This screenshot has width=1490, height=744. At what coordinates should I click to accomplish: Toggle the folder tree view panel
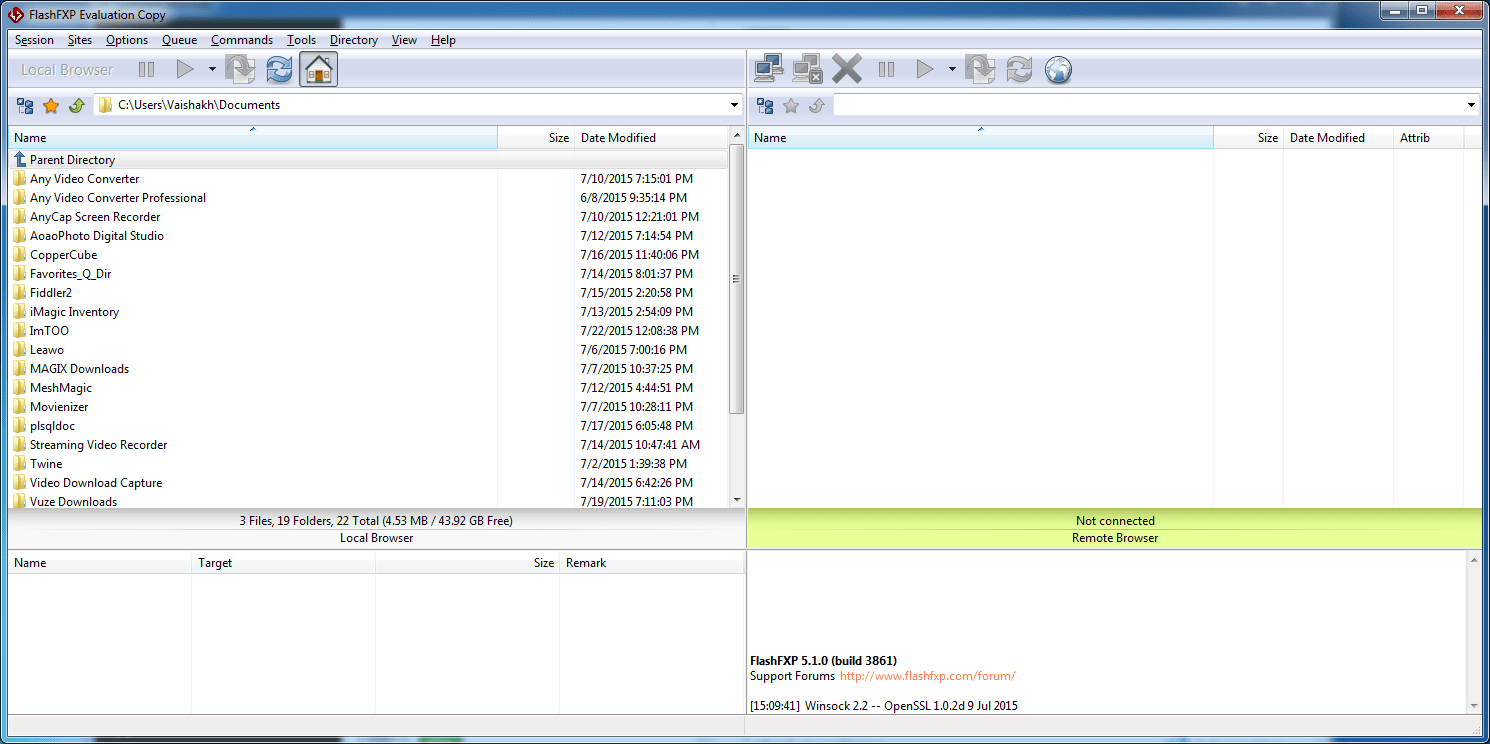click(24, 105)
